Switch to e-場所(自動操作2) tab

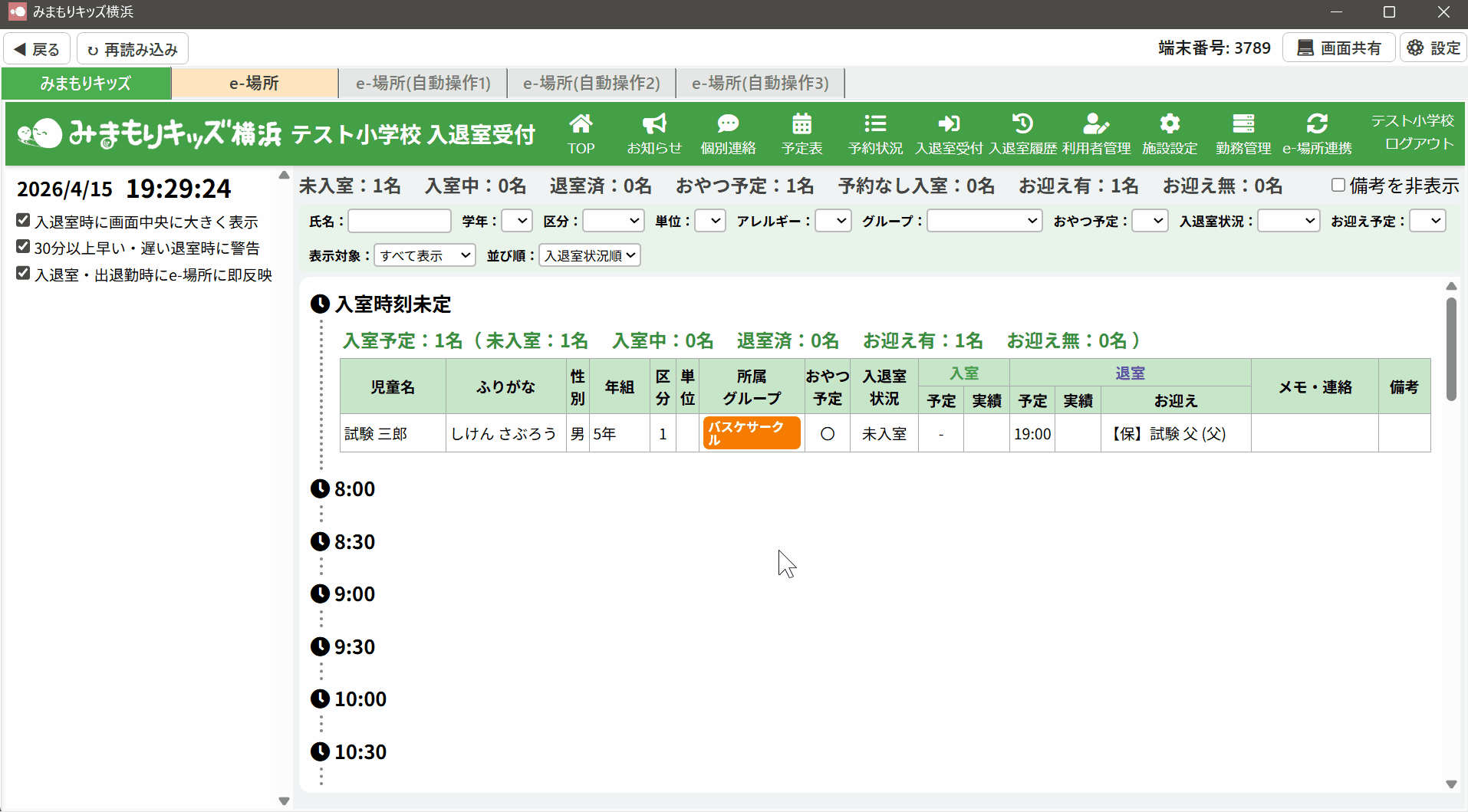[x=591, y=83]
